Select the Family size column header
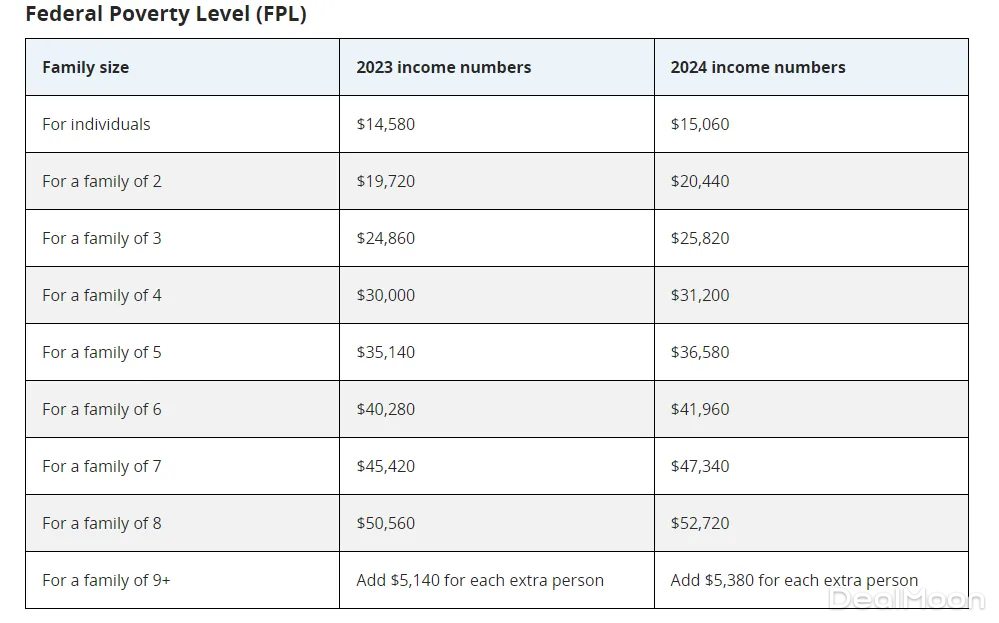Viewport: 999px width, 623px height. [x=85, y=67]
